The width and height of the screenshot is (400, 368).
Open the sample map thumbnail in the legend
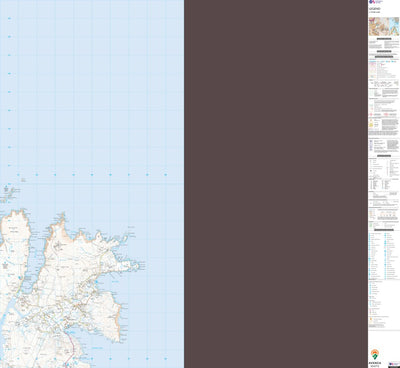tap(384, 27)
